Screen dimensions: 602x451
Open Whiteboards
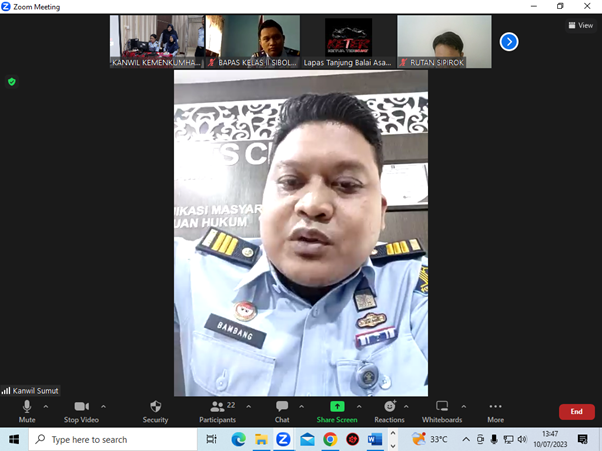click(441, 411)
